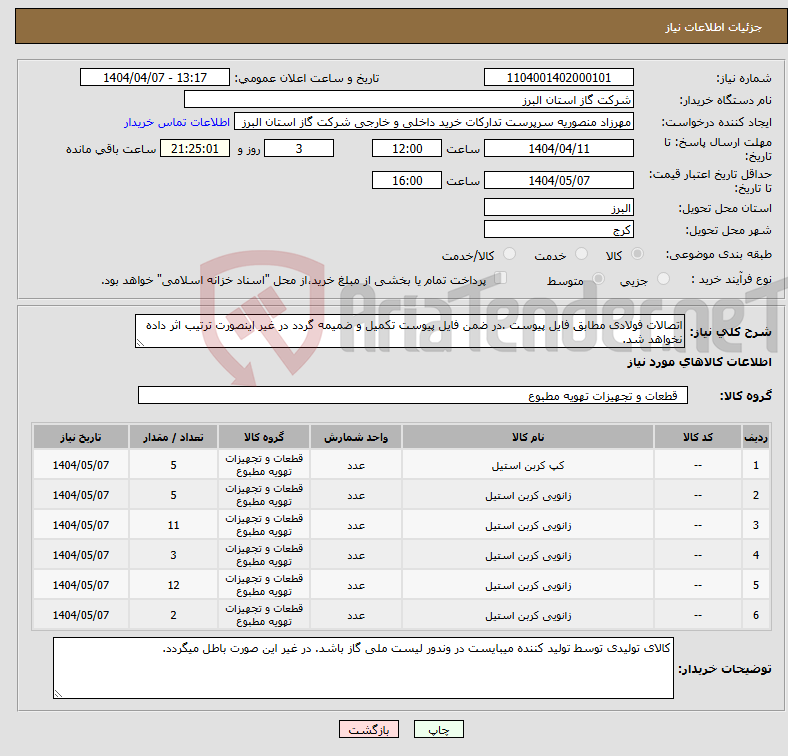Select زانویی کربن استیل in row 3
This screenshot has height=756, width=788.
tap(528, 526)
